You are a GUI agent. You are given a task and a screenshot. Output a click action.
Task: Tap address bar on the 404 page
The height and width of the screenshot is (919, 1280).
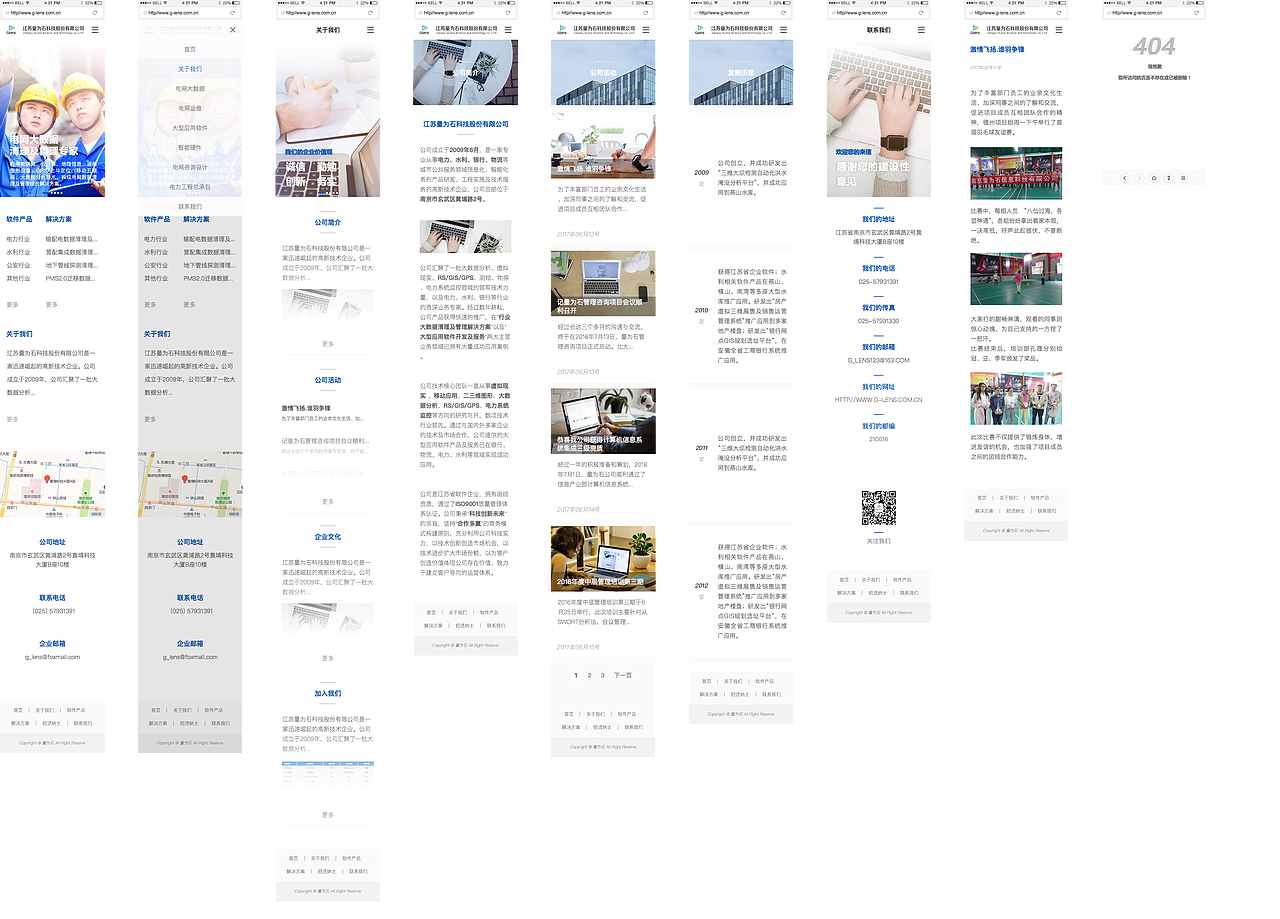[x=1153, y=14]
